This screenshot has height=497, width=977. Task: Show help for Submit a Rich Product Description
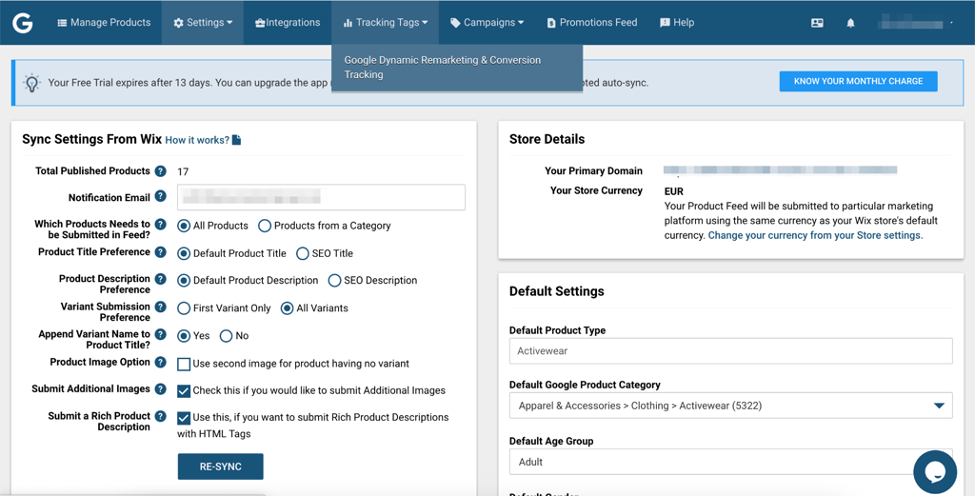click(161, 416)
